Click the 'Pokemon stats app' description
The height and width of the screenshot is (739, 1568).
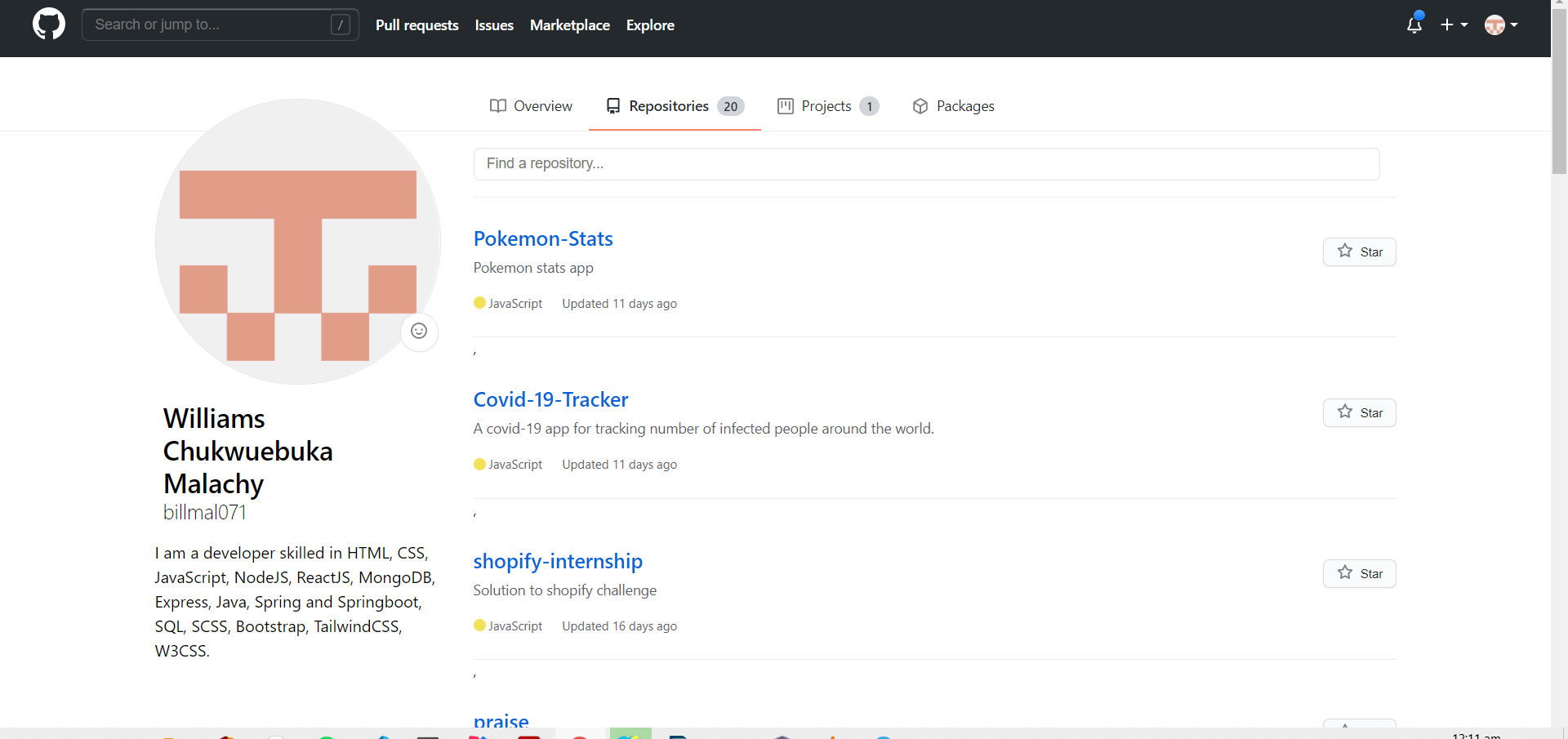(533, 268)
